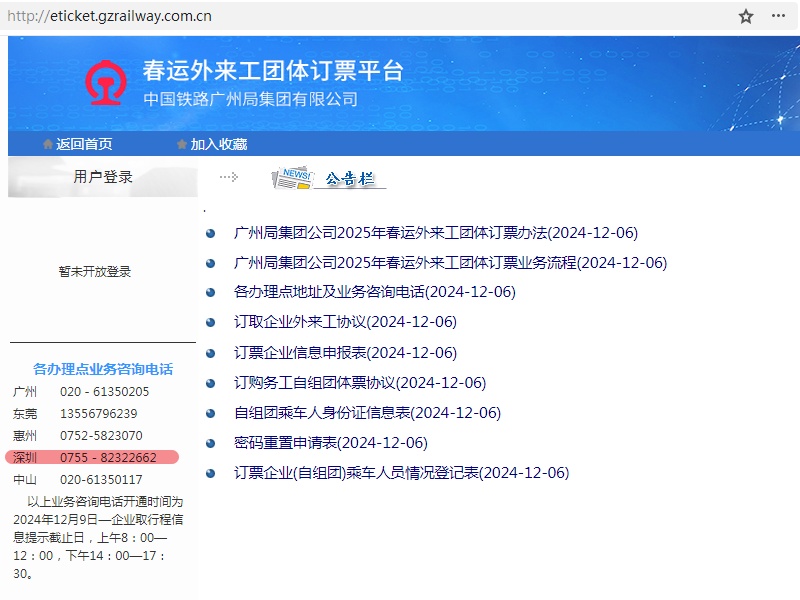This screenshot has width=800, height=600.
Task: Open 自组团乘车人身份证信息表 link
Action: (x=367, y=413)
